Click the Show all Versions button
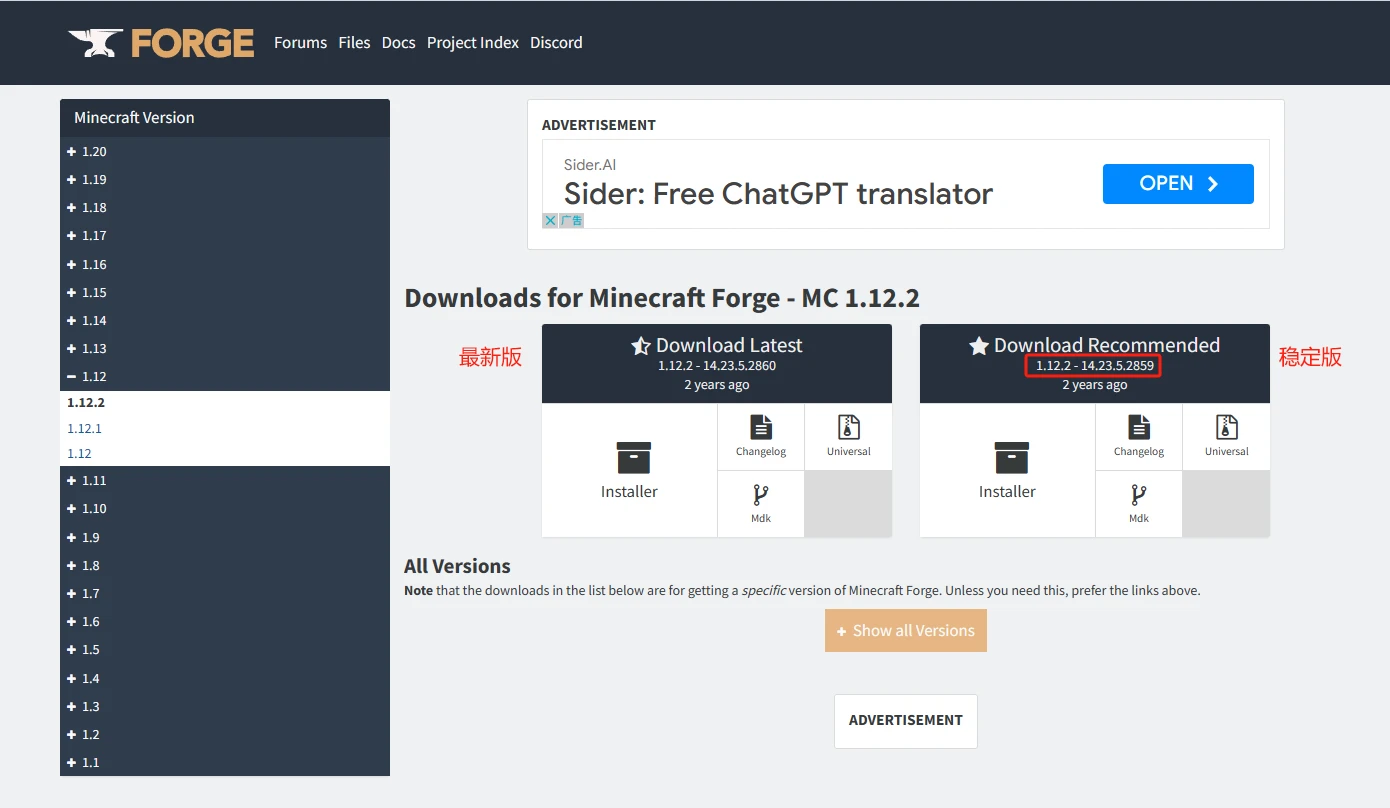This screenshot has width=1390, height=808. coord(906,631)
